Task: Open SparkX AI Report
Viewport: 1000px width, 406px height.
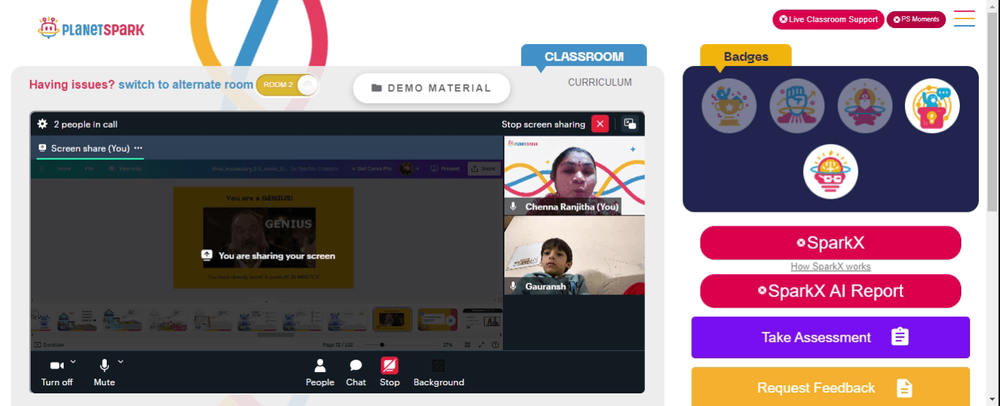Action: (830, 291)
